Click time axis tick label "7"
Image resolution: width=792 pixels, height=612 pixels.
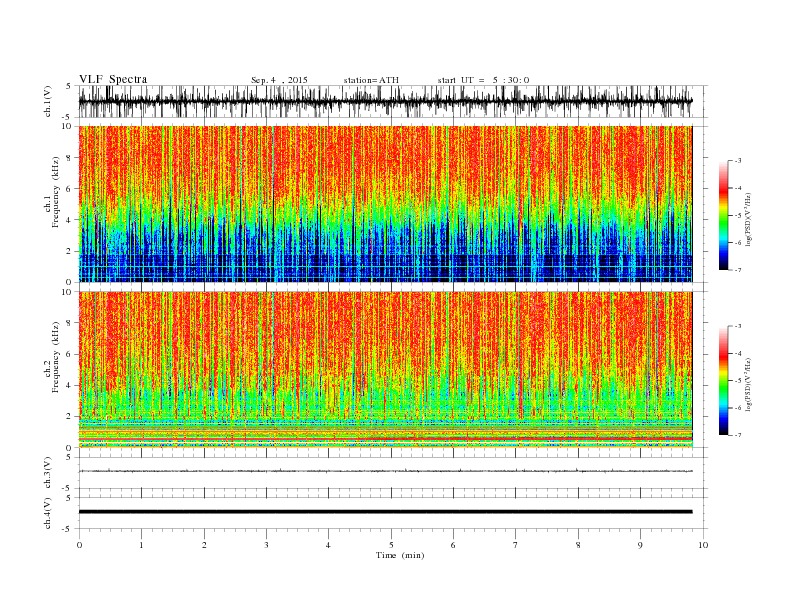point(516,545)
